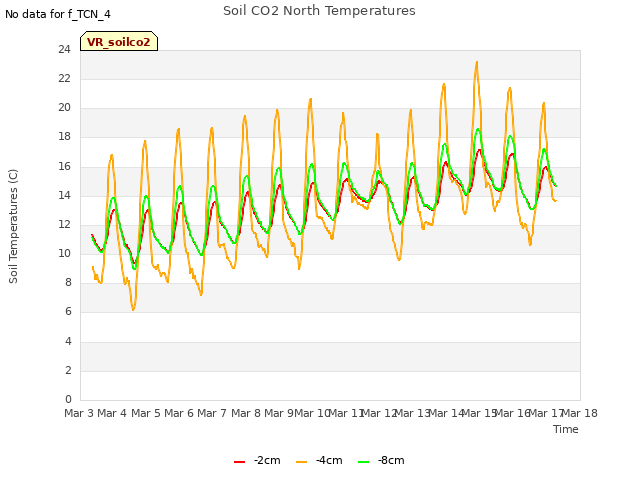Click the red -2cm legend swatch
This screenshot has height=480, width=640.
click(x=239, y=462)
